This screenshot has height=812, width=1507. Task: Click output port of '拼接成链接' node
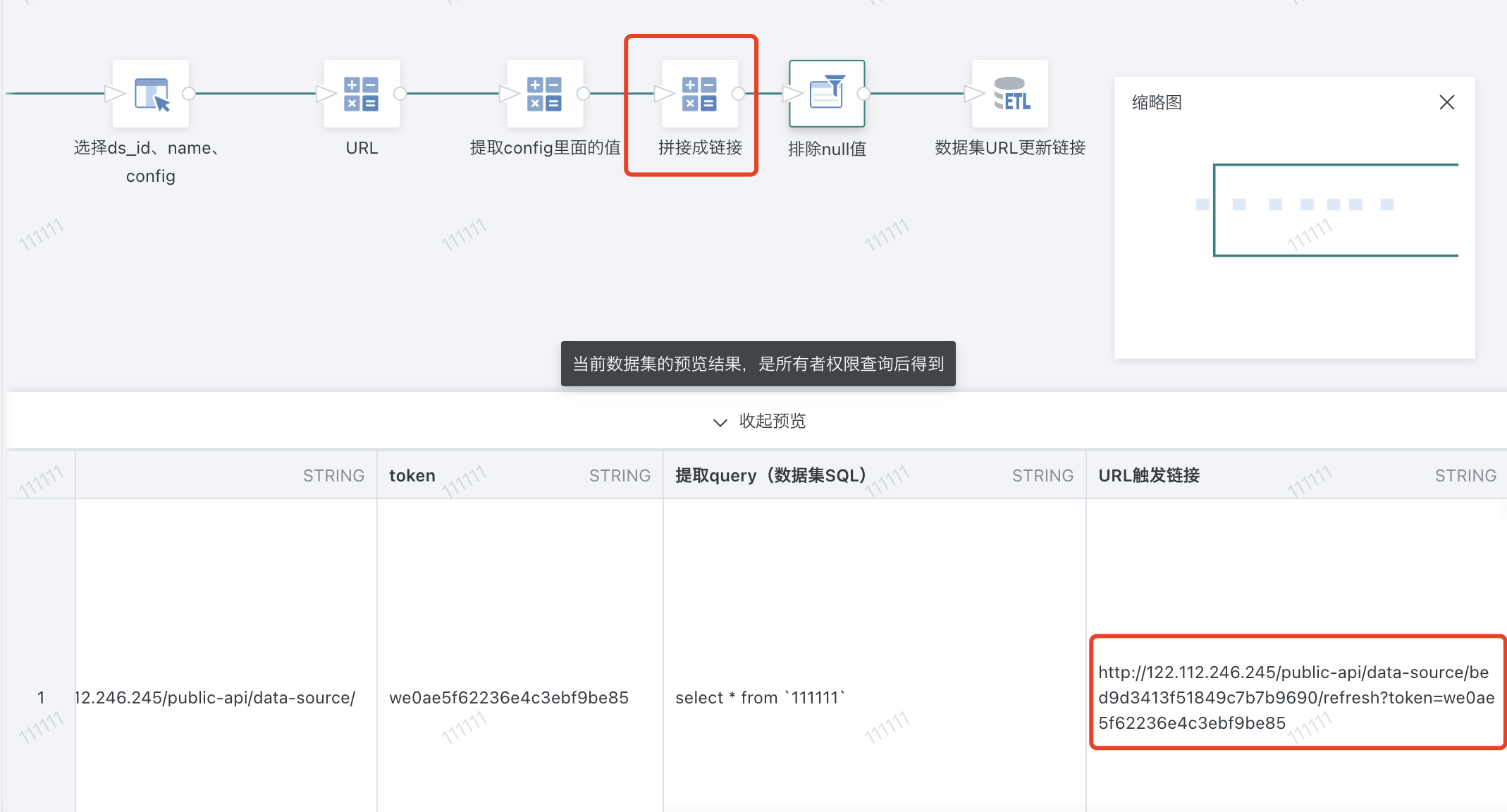tap(738, 94)
